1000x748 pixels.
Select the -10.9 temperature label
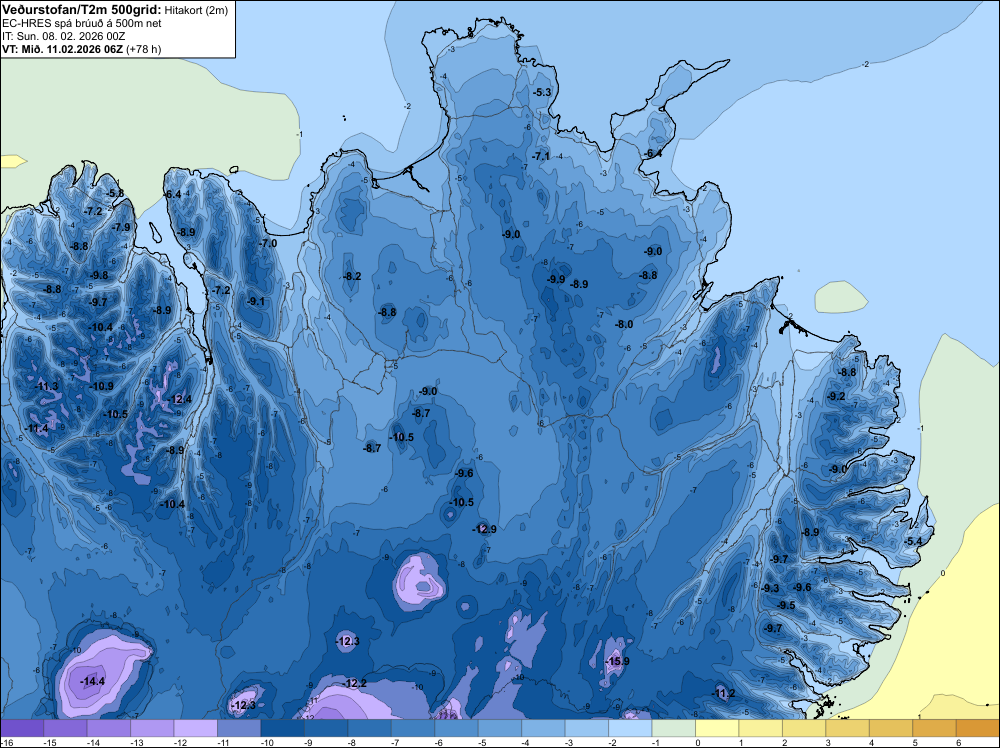coord(101,386)
